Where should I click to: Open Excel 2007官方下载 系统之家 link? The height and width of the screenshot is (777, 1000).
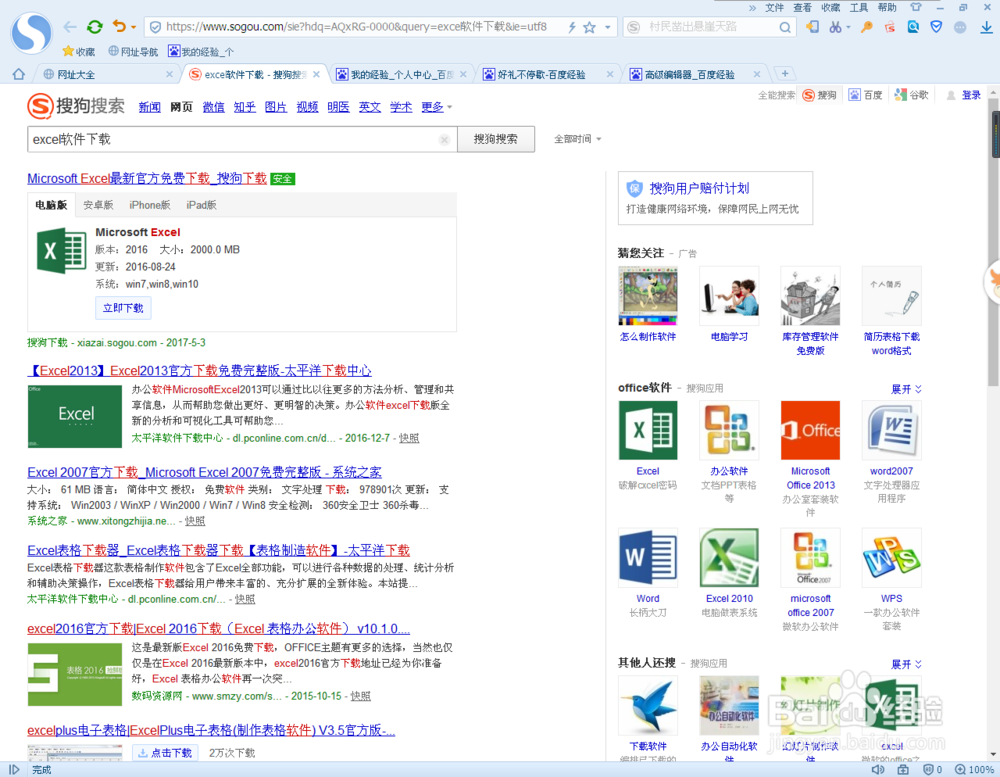204,472
